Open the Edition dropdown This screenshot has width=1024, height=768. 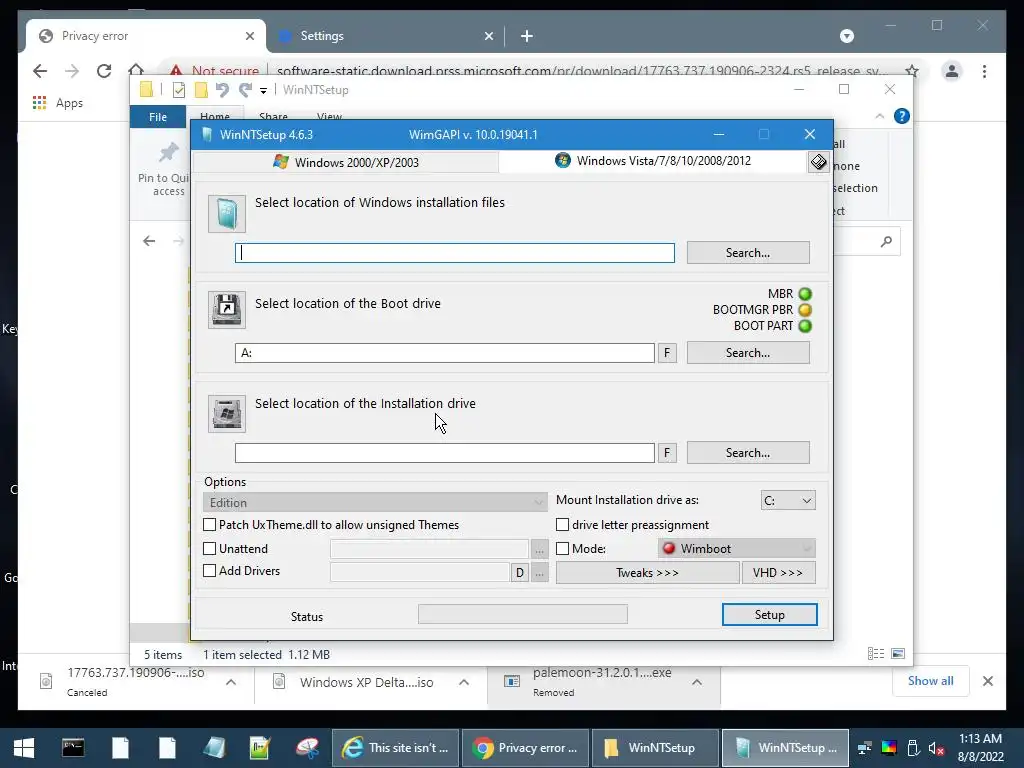pos(375,502)
